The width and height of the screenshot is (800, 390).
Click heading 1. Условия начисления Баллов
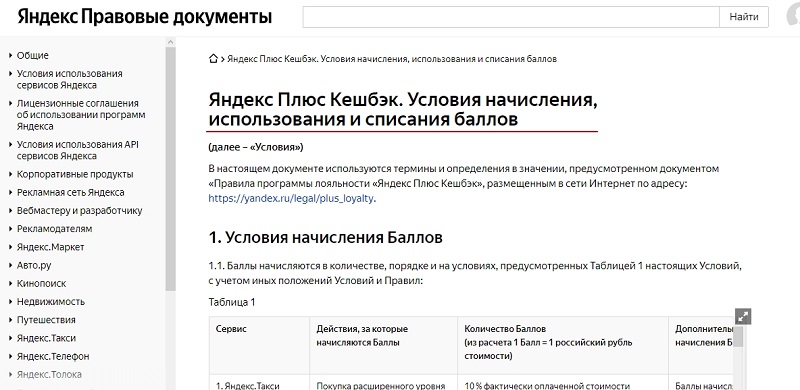[x=326, y=237]
